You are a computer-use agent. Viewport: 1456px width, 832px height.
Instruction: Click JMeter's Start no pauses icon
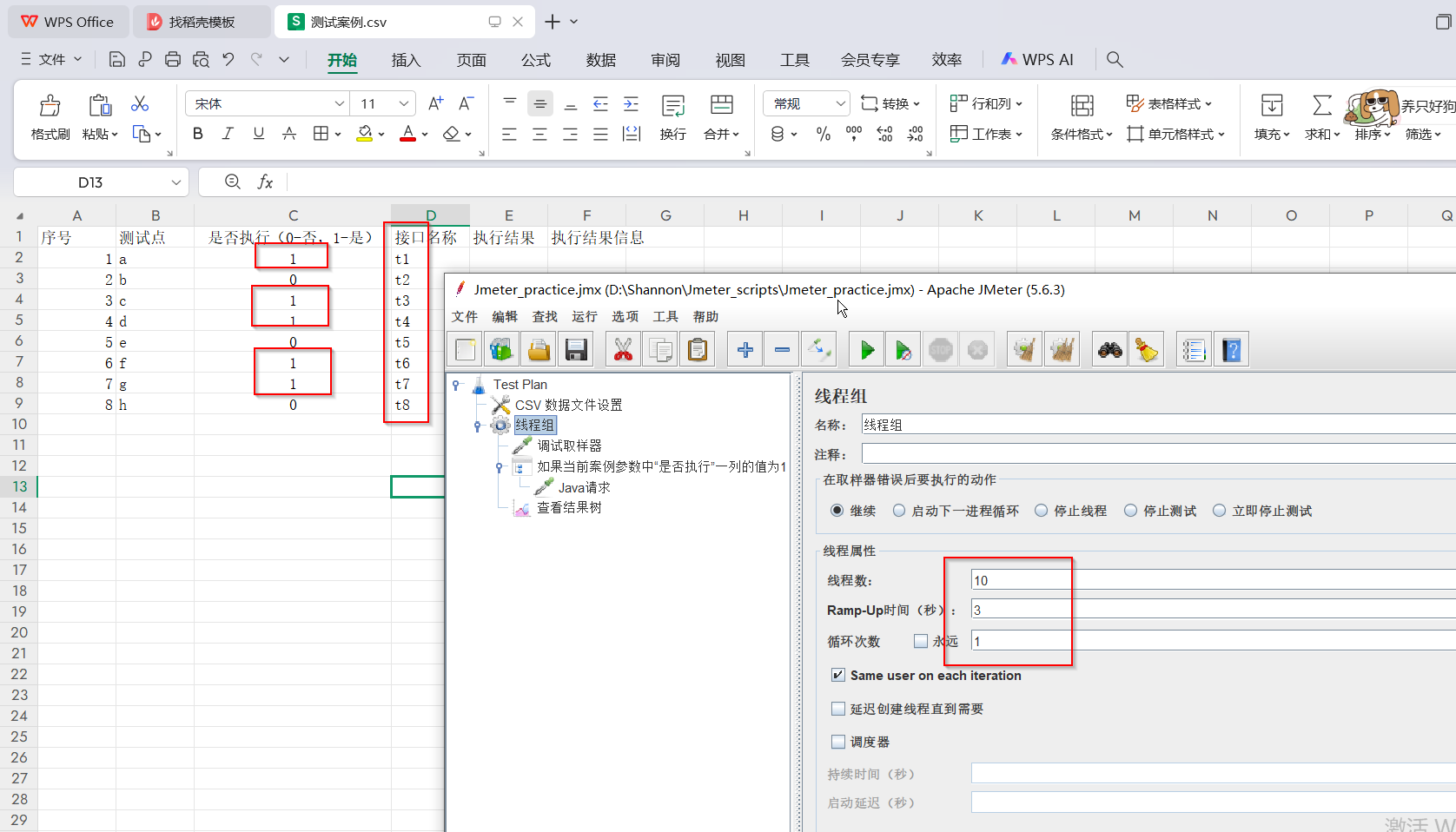coord(903,350)
